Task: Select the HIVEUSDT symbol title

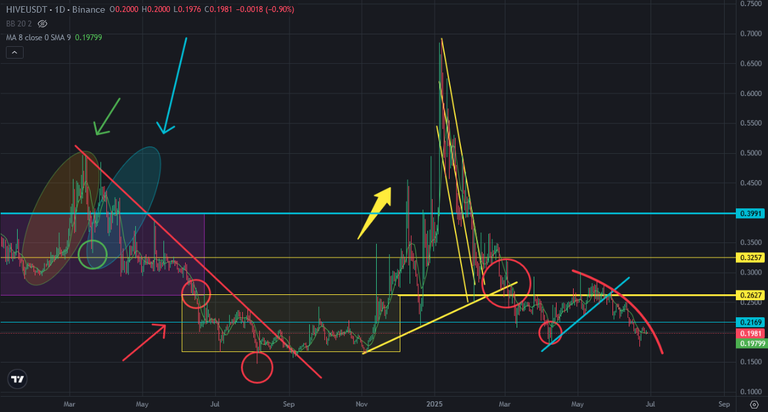Action: click(28, 9)
